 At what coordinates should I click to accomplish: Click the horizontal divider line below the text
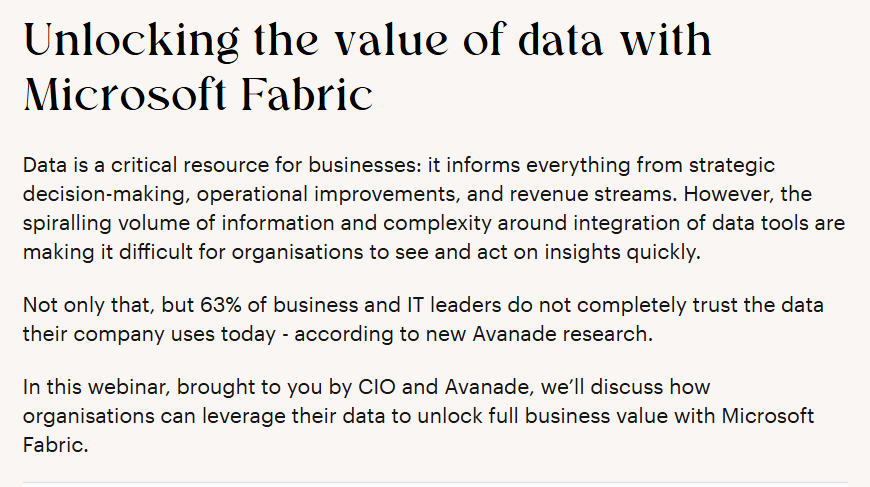point(434,483)
